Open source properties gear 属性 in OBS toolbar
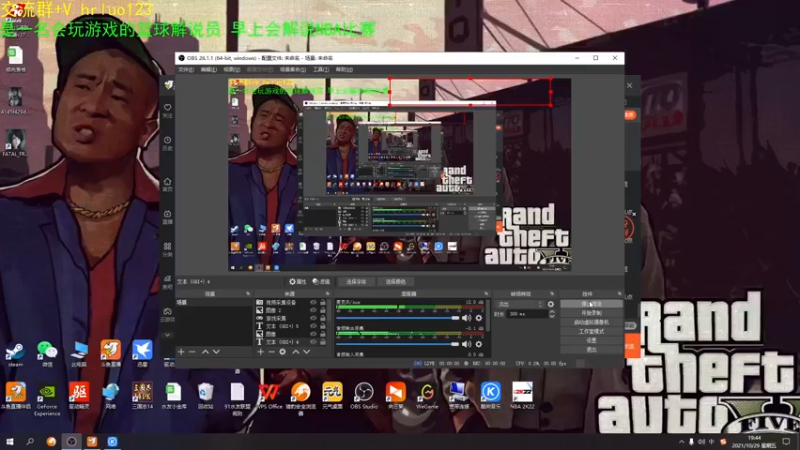 (297, 282)
